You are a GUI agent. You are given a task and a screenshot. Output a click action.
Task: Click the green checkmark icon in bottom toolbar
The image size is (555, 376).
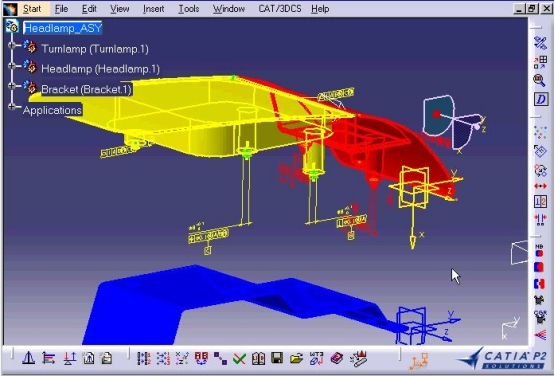click(x=240, y=359)
